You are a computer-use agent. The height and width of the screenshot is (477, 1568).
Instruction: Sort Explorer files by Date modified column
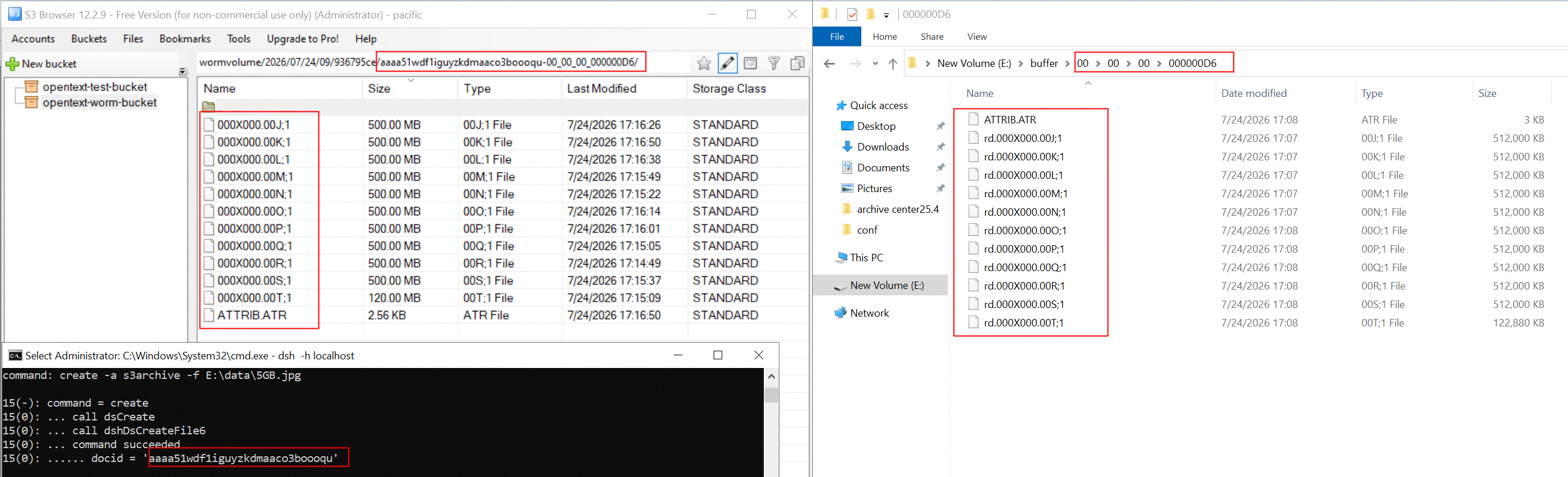click(1254, 93)
